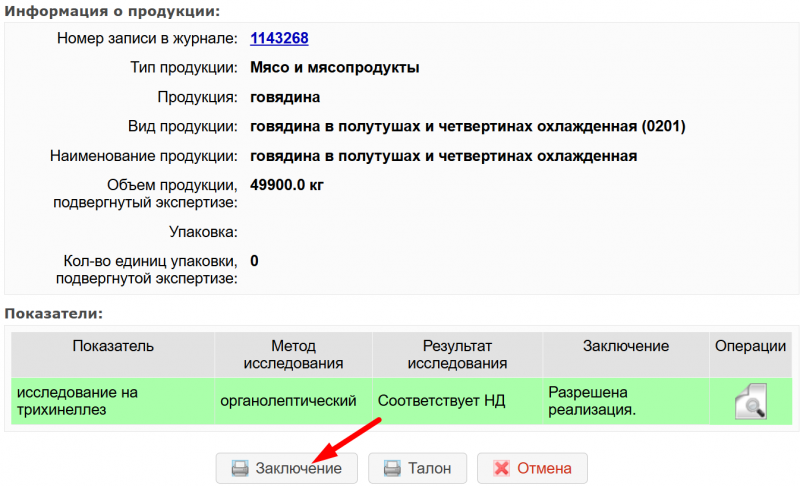
Task: Click the органолептический method cell
Action: pyautogui.click(x=288, y=401)
